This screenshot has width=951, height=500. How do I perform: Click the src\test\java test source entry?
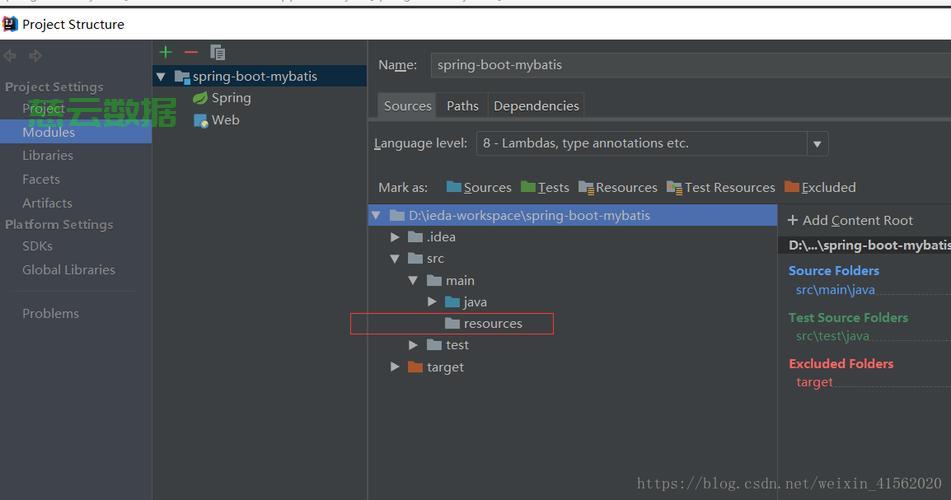(832, 336)
